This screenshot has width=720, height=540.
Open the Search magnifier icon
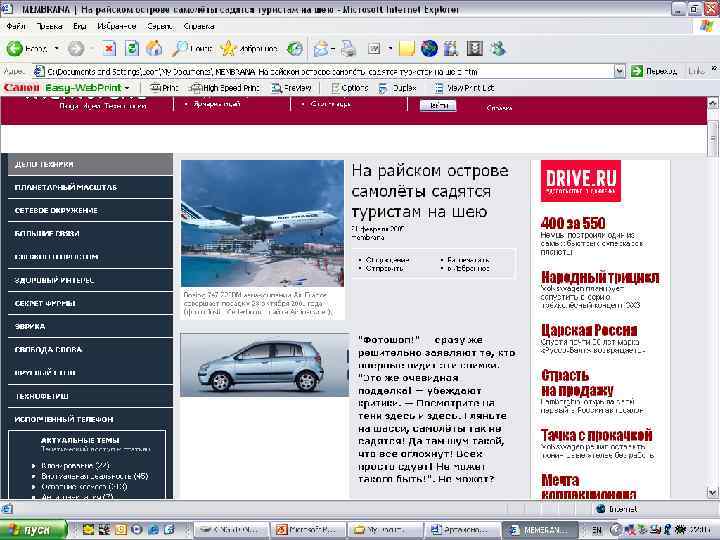point(181,48)
